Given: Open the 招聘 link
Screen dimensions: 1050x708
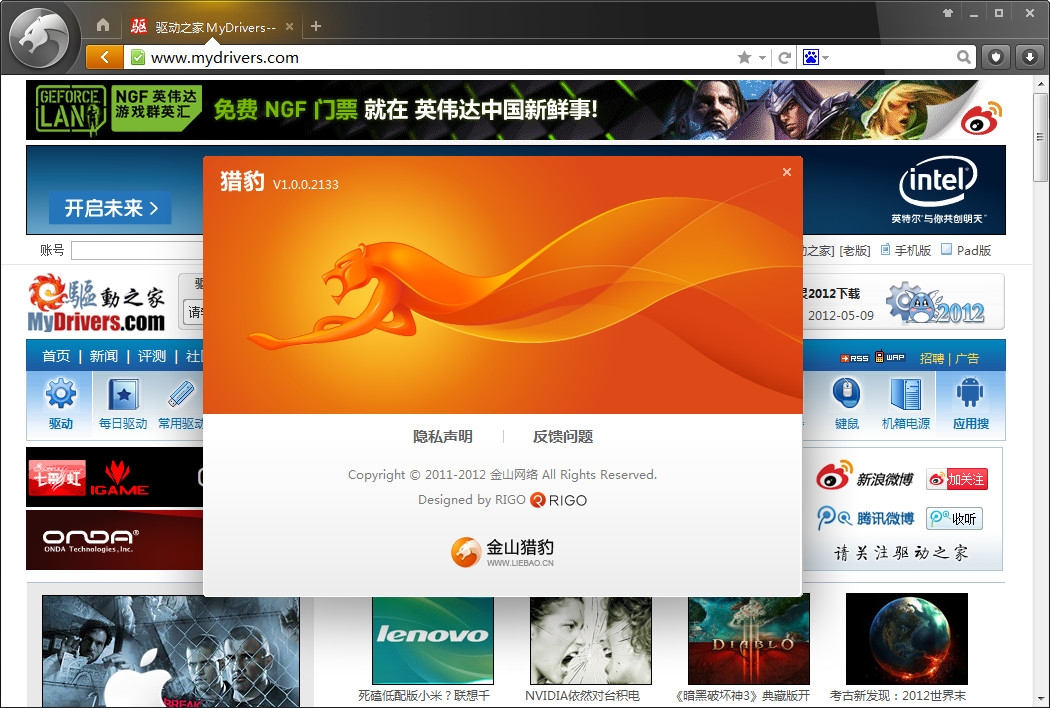Looking at the screenshot, I should [x=931, y=358].
